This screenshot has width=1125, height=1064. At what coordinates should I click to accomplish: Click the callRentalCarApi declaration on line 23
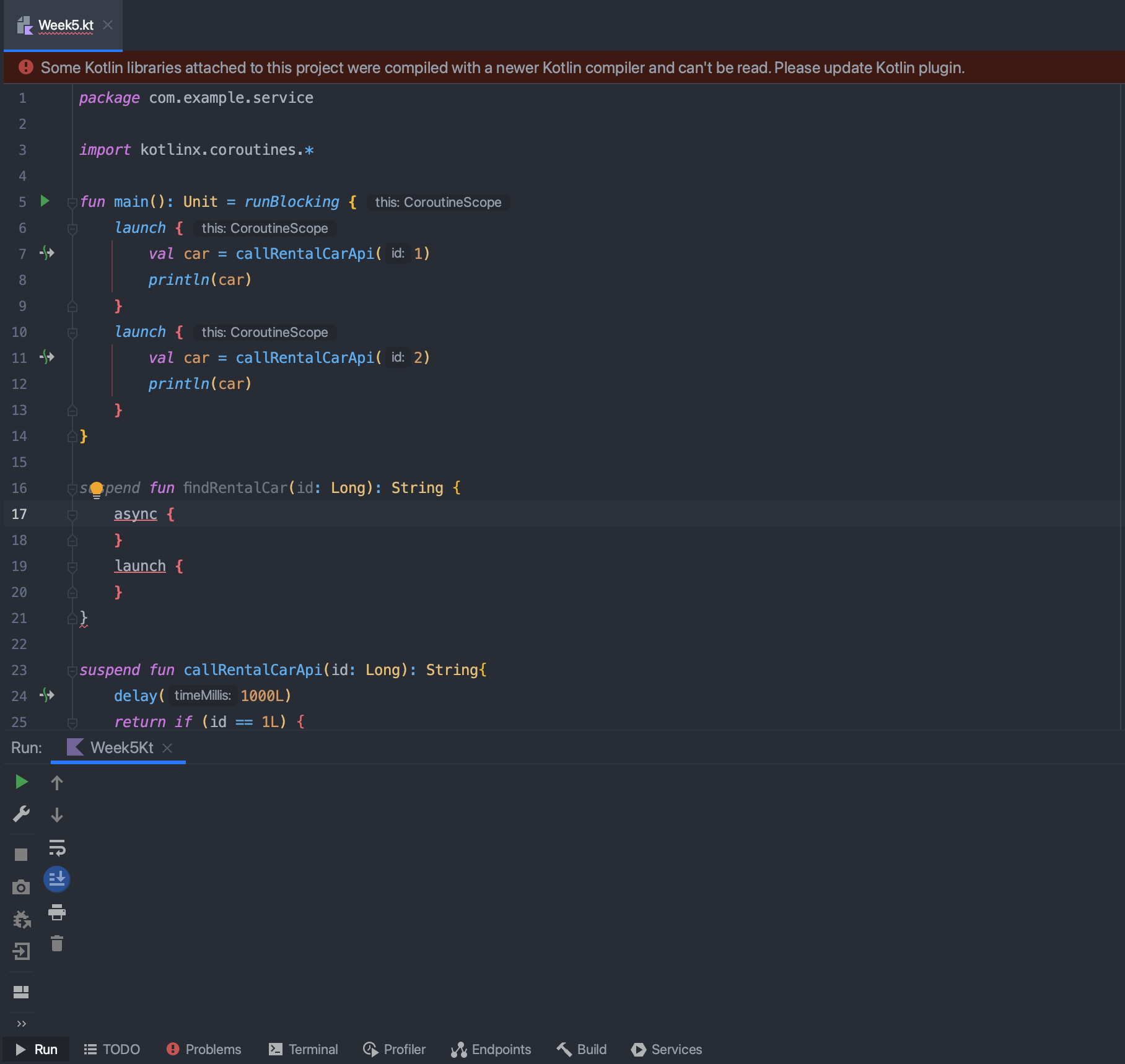click(253, 670)
